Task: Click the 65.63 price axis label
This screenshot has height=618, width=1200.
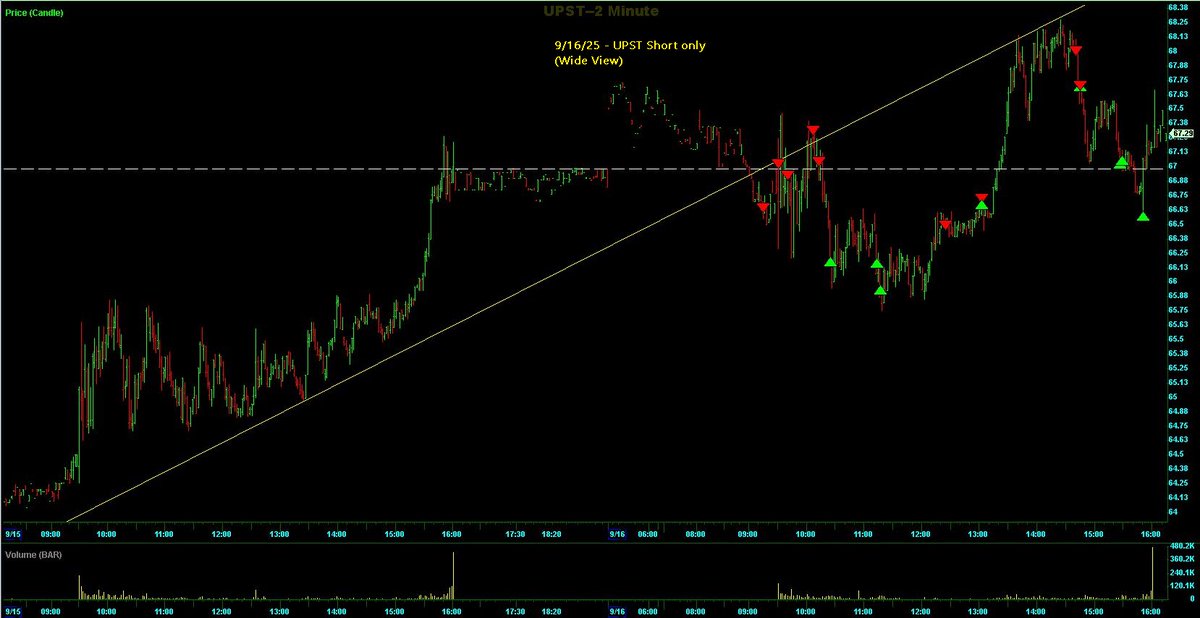Action: point(1177,325)
